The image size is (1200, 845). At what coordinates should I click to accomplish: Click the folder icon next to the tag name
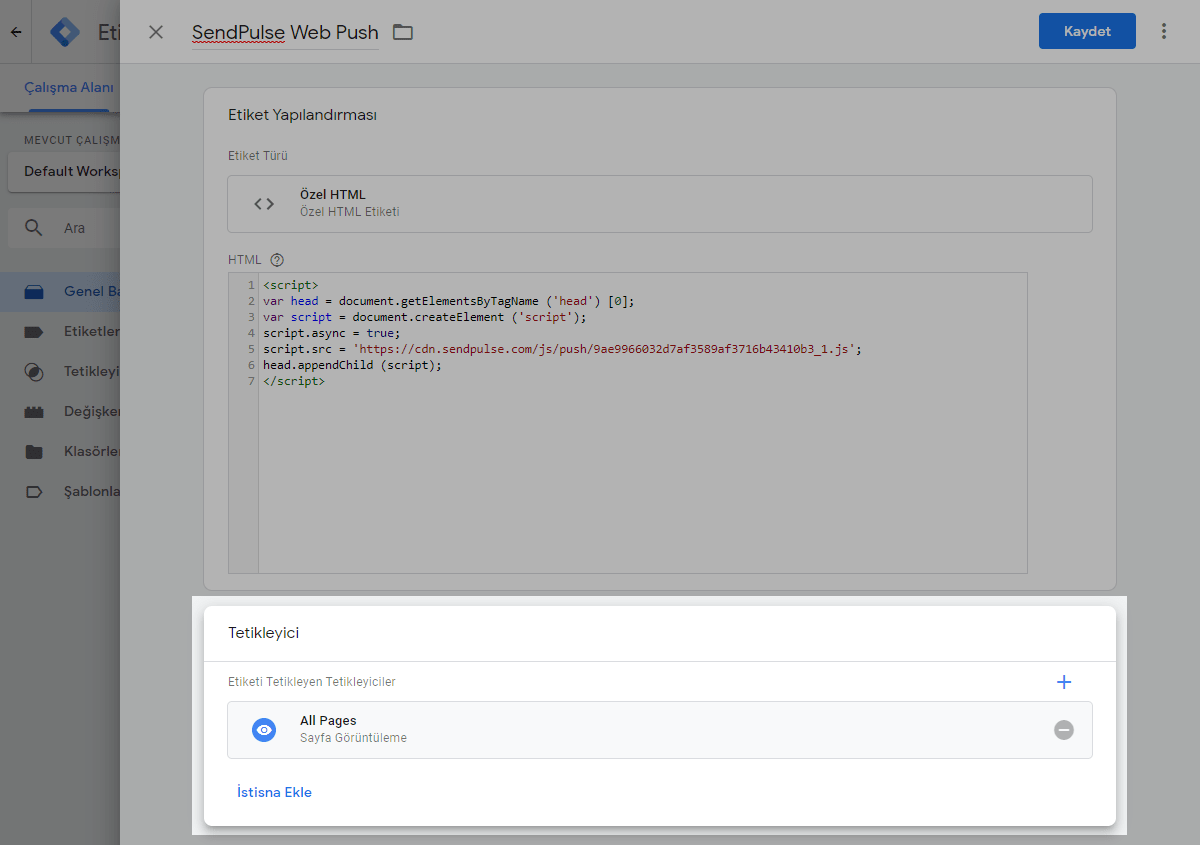coord(403,32)
